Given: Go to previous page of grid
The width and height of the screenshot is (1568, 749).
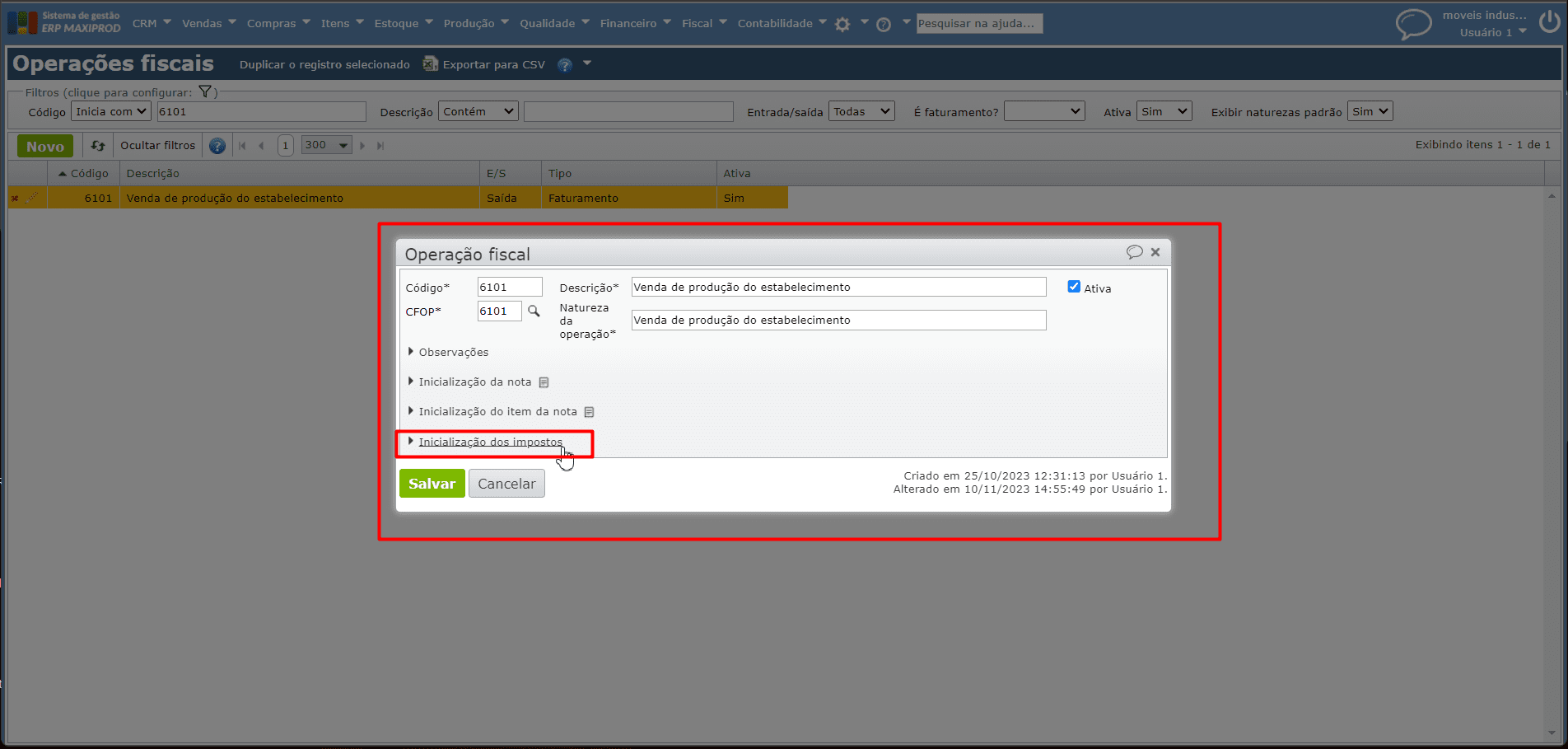Looking at the screenshot, I should tap(261, 146).
